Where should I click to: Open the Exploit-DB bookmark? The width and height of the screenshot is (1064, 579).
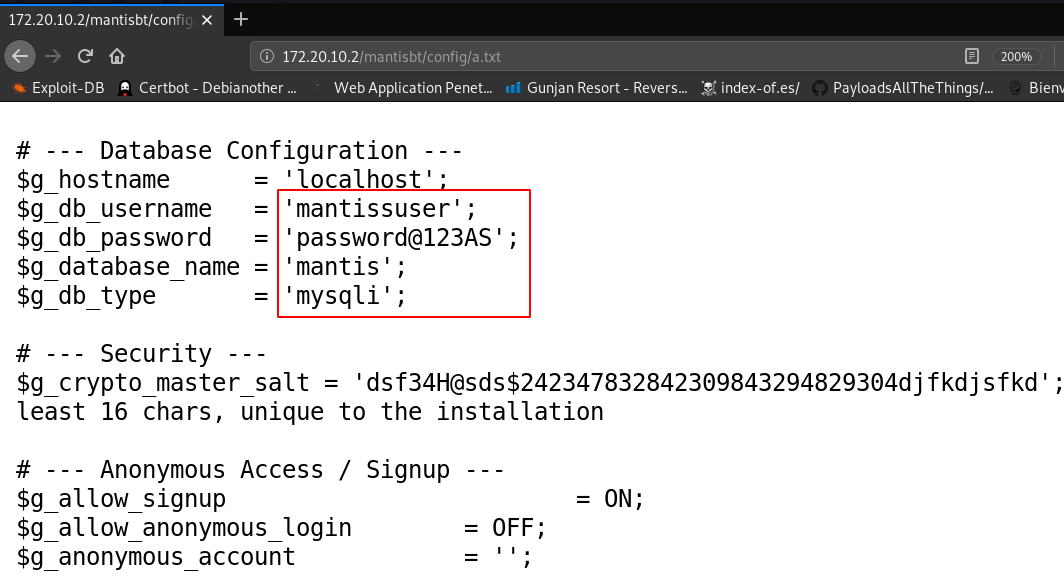coord(58,88)
